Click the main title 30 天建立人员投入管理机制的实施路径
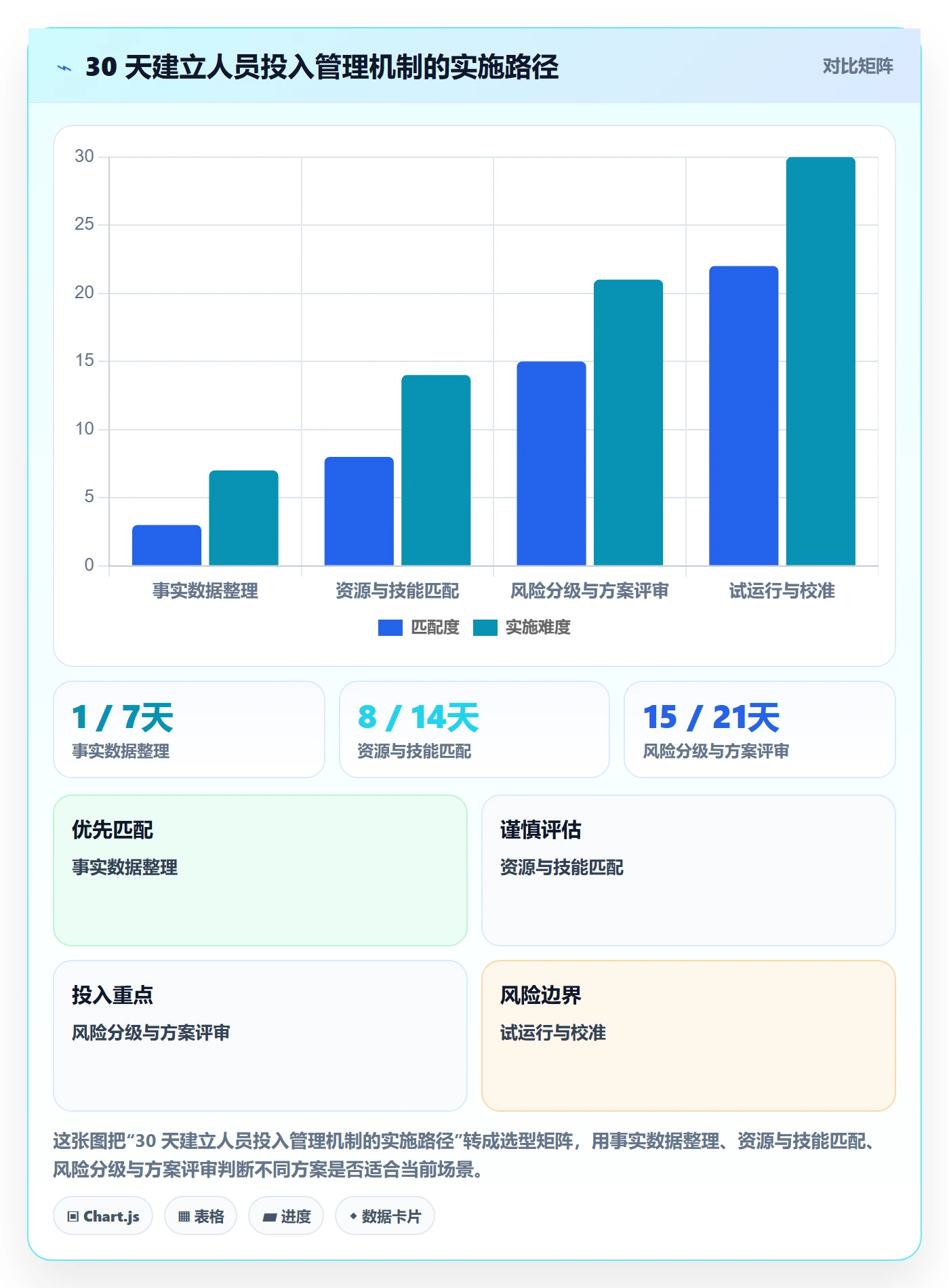 322,67
